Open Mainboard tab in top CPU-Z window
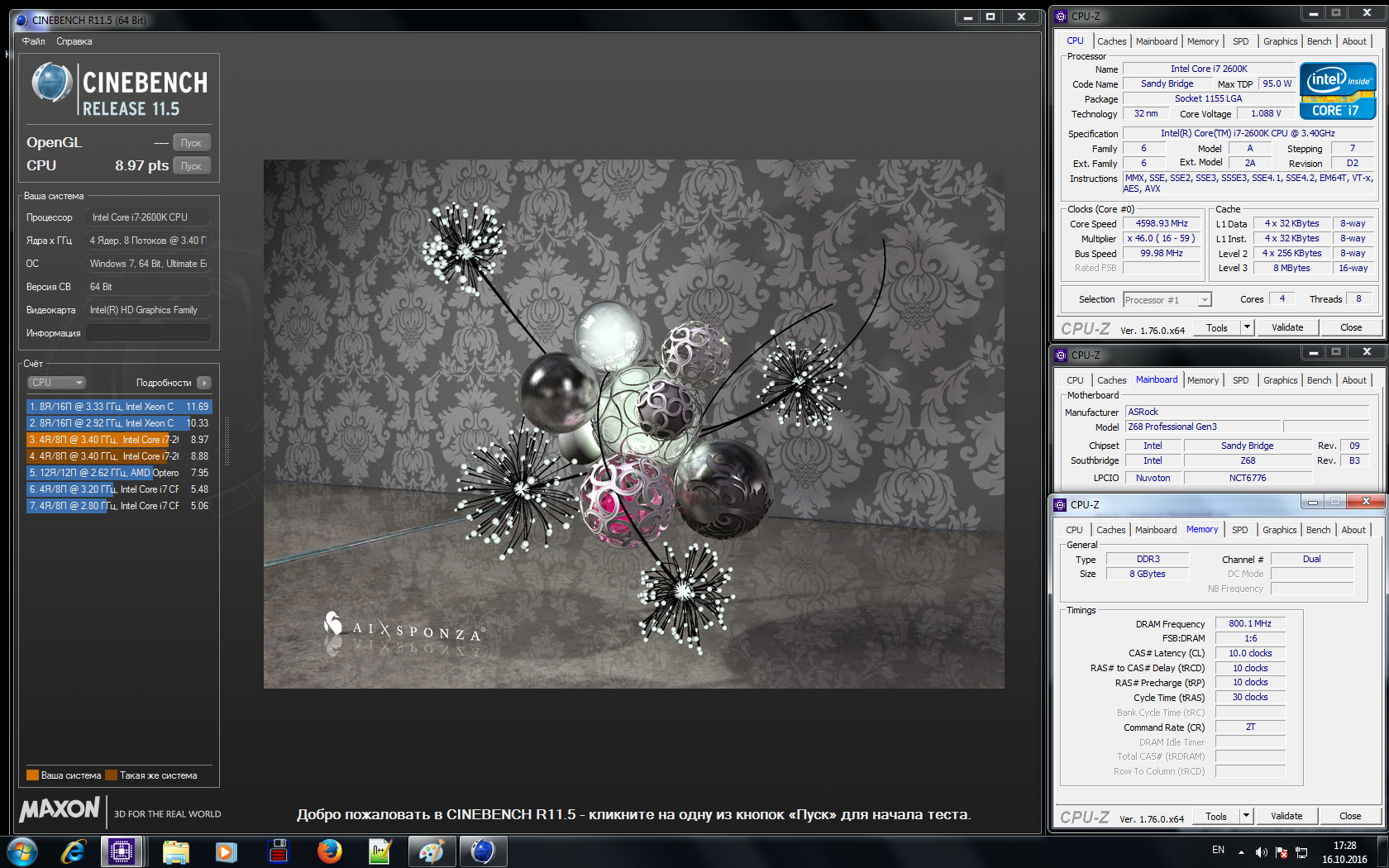 click(1157, 41)
